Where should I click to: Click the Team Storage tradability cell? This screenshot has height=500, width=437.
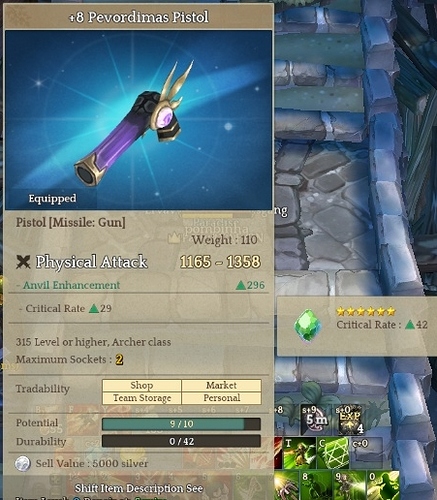(x=142, y=398)
